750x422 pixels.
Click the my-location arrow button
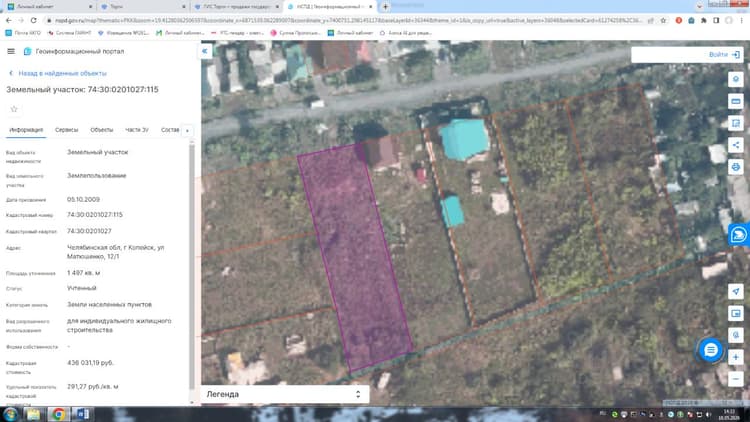(x=736, y=291)
